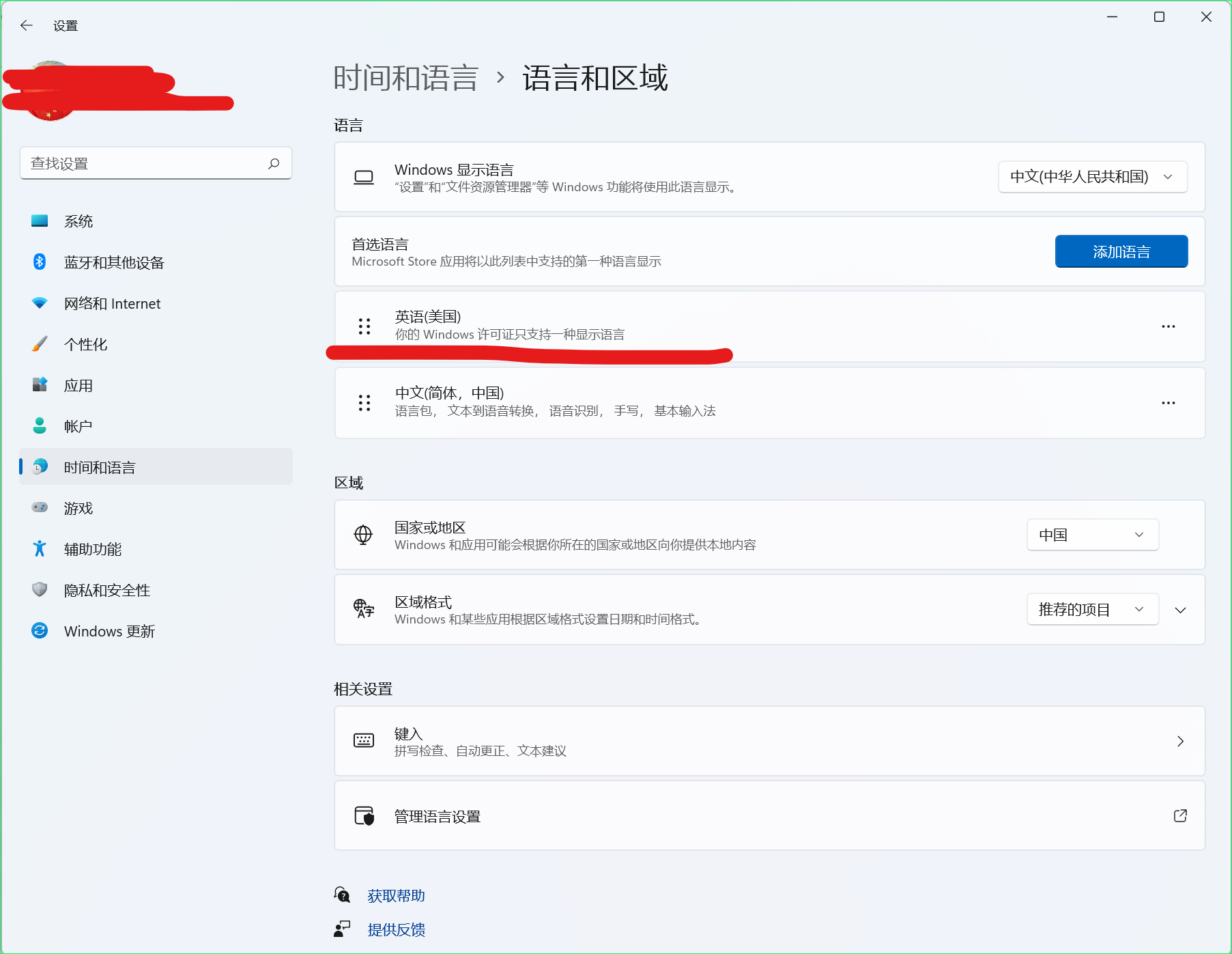The image size is (1232, 954).
Task: Click drag handle for 英语(美国)
Action: click(x=364, y=326)
